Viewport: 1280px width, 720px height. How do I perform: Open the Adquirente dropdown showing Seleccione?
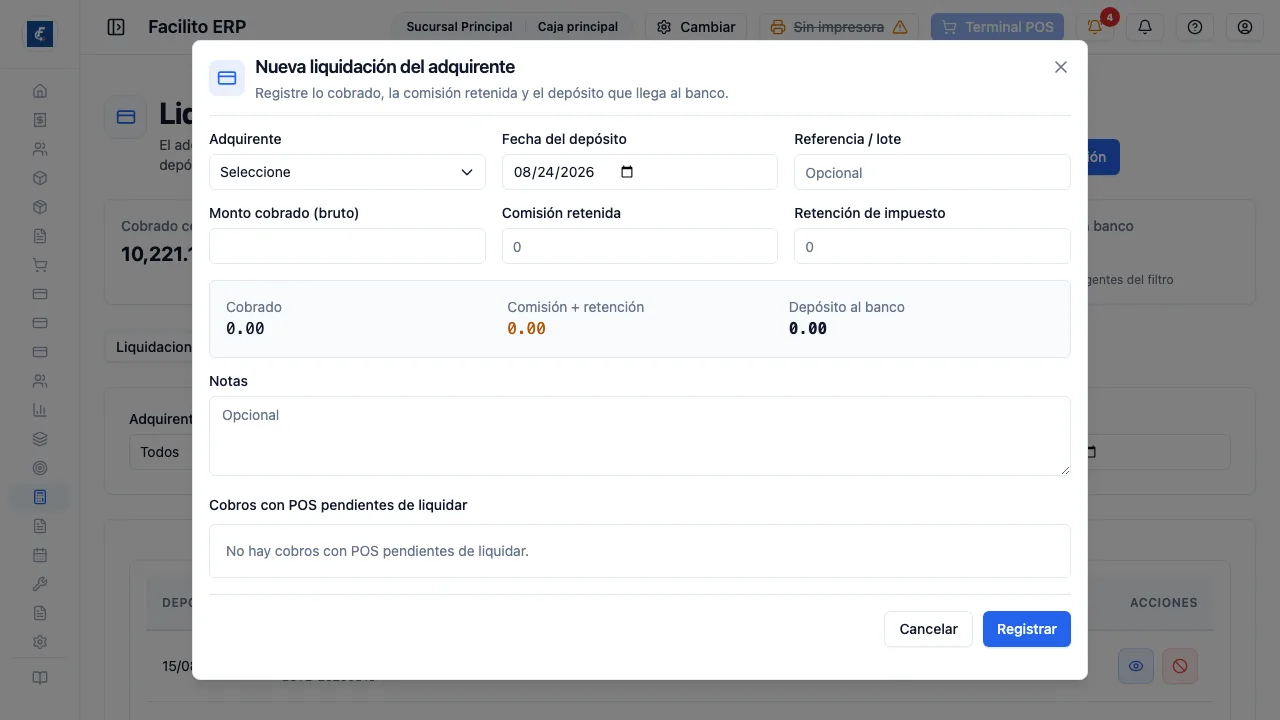pos(347,172)
